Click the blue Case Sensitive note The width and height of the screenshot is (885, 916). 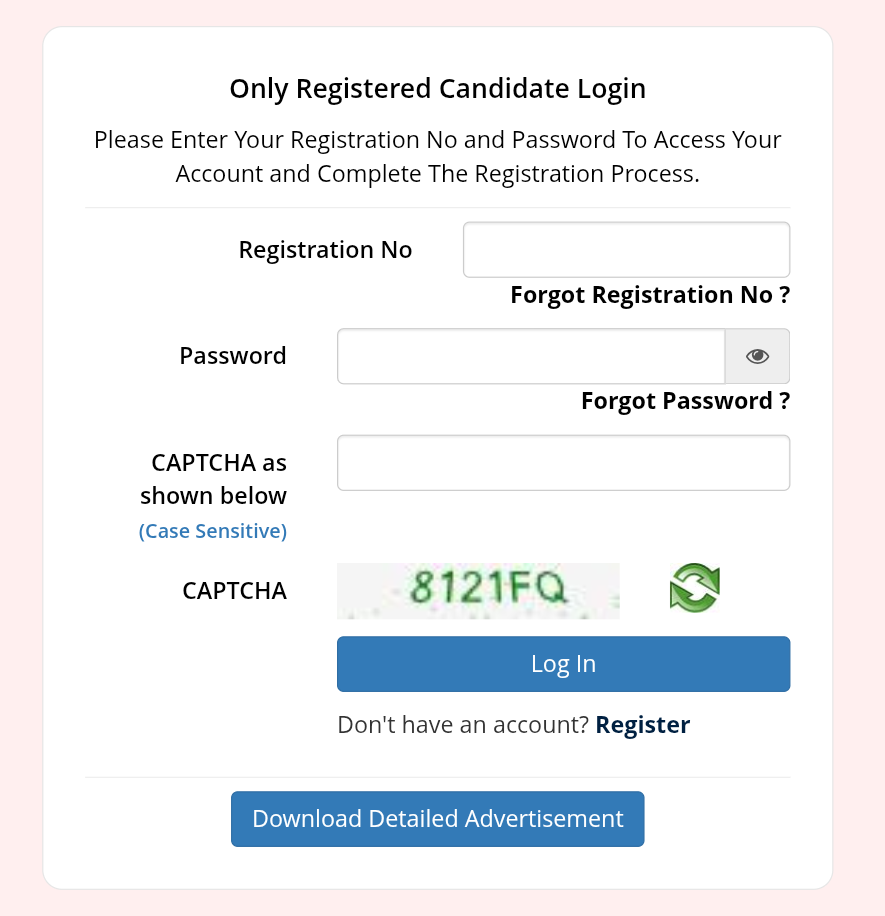coord(213,531)
